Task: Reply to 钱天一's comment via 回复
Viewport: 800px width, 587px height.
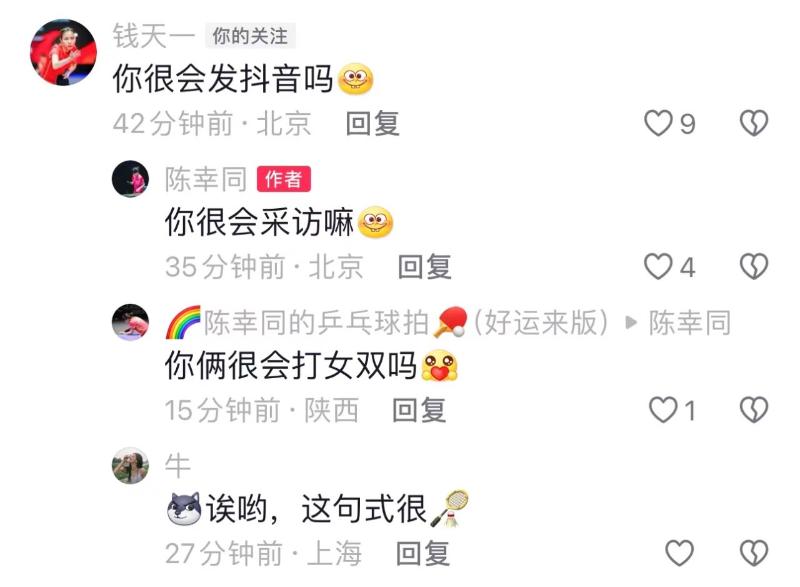Action: 372,123
